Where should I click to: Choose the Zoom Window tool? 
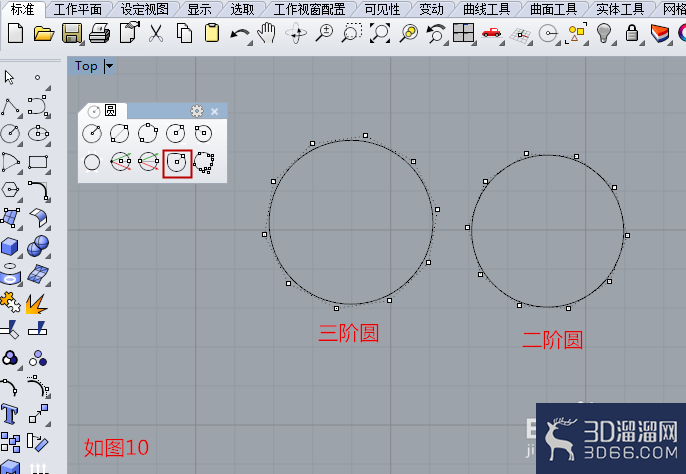(x=352, y=33)
